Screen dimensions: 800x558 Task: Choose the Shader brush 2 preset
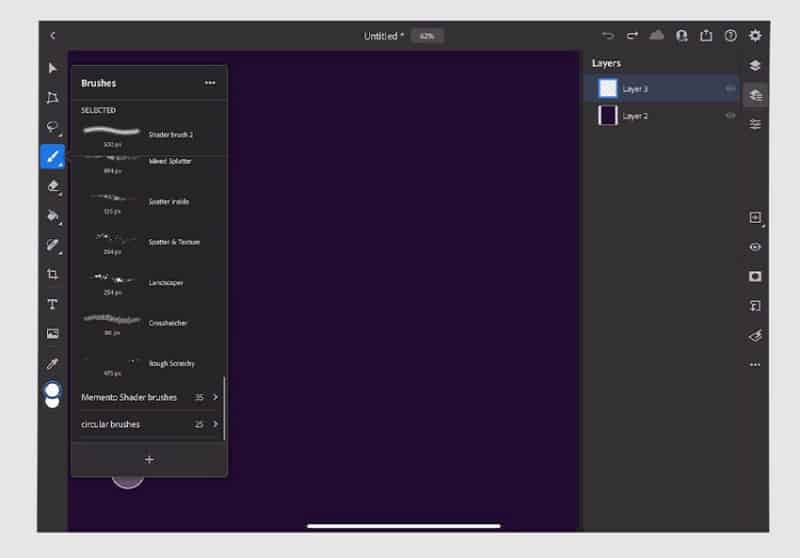tap(149, 136)
